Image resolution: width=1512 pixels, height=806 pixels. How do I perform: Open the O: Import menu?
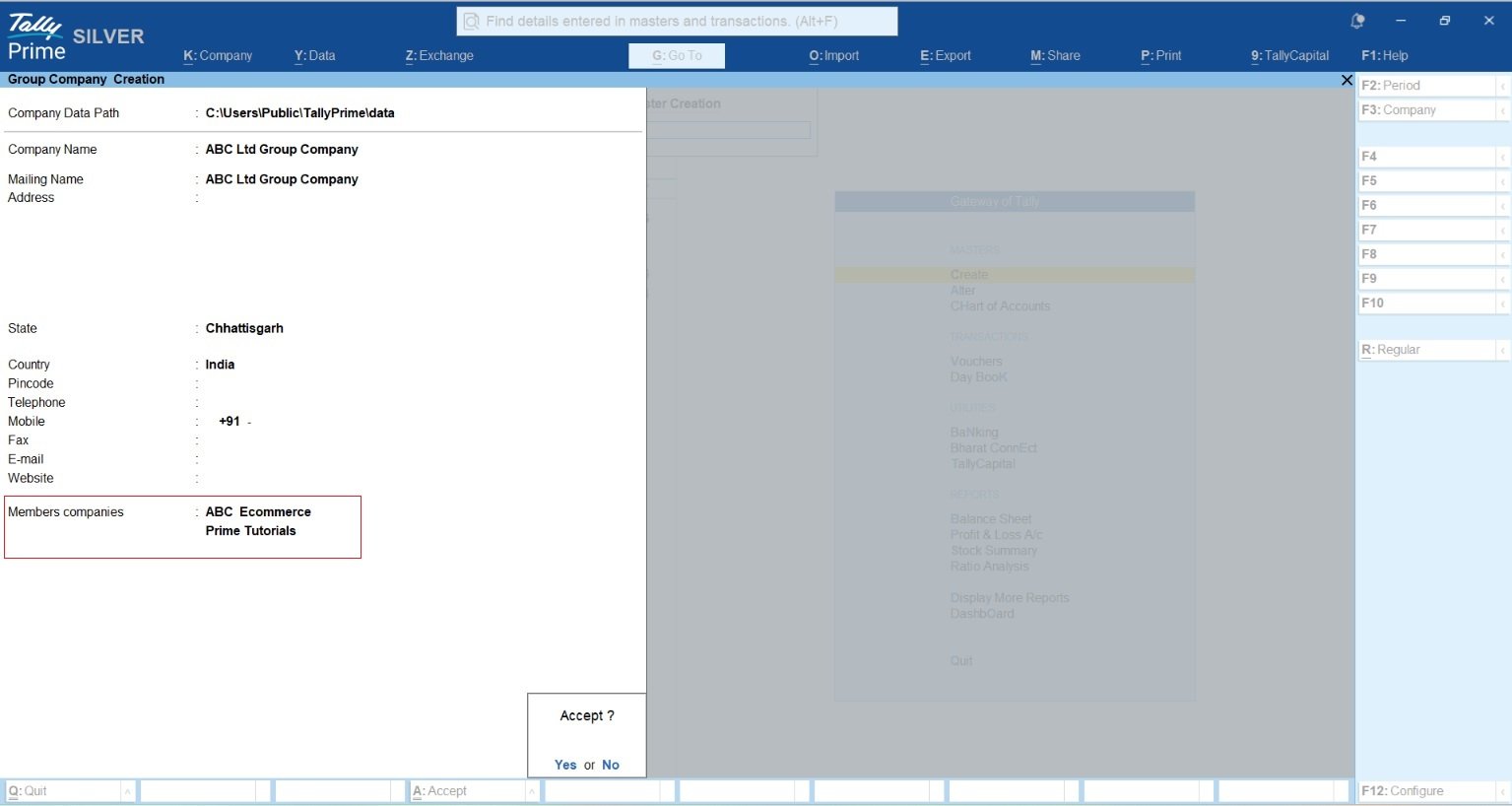834,56
